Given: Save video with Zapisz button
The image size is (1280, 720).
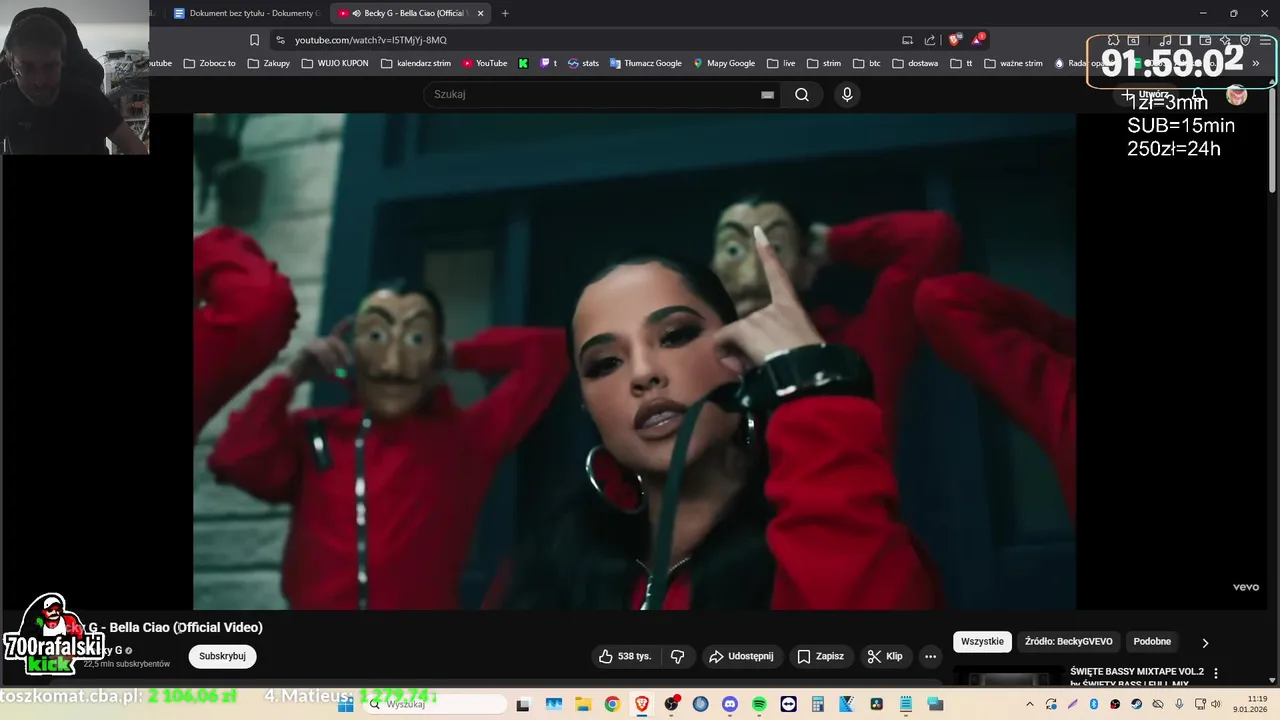Looking at the screenshot, I should [820, 656].
